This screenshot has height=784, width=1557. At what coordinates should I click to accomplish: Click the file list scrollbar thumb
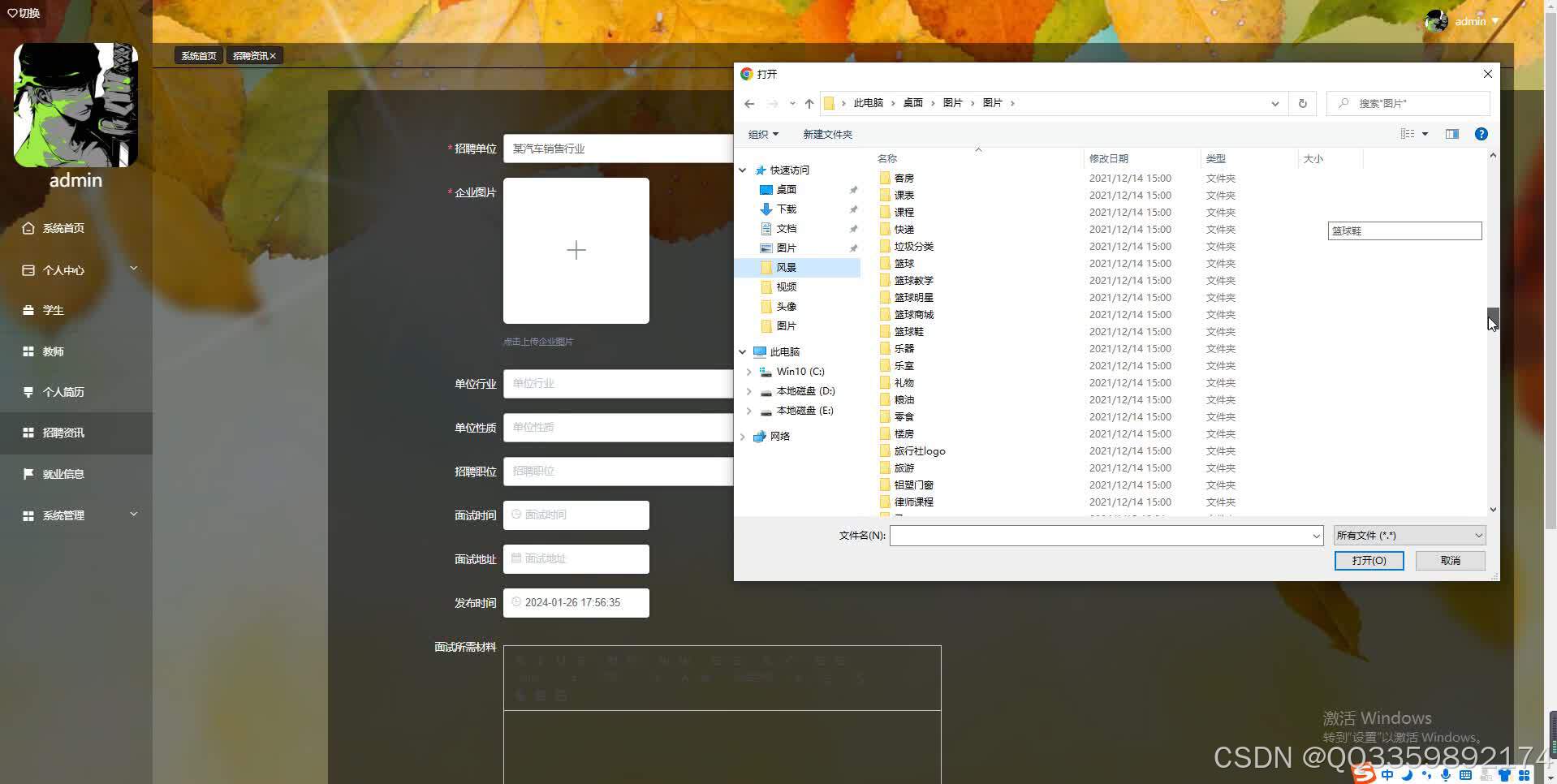pyautogui.click(x=1493, y=319)
